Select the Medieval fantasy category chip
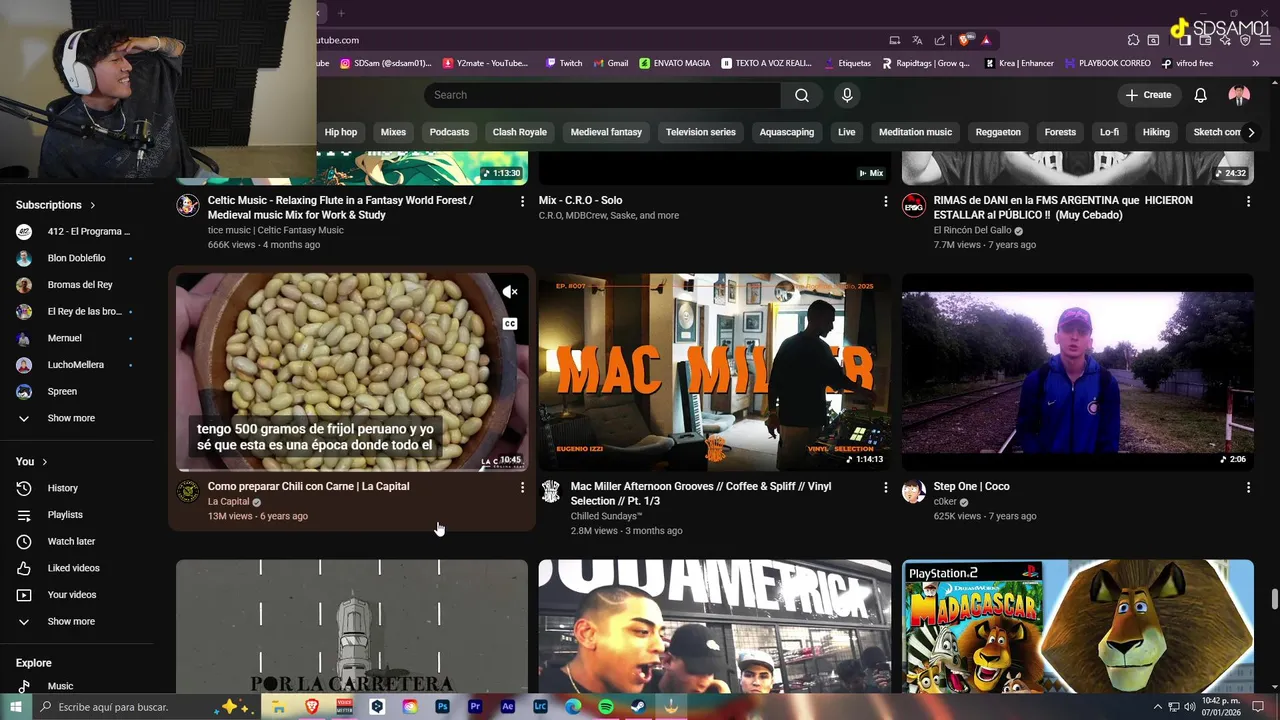 [x=606, y=132]
